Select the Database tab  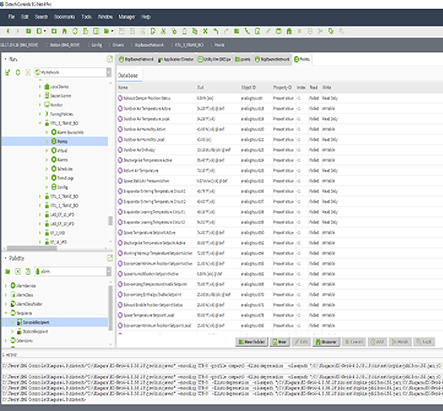coord(128,76)
